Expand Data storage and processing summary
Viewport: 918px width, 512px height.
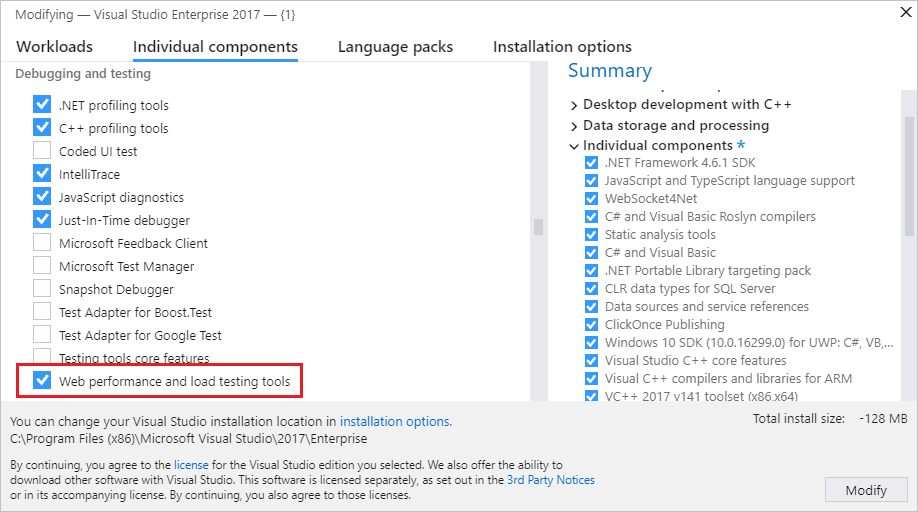click(574, 126)
